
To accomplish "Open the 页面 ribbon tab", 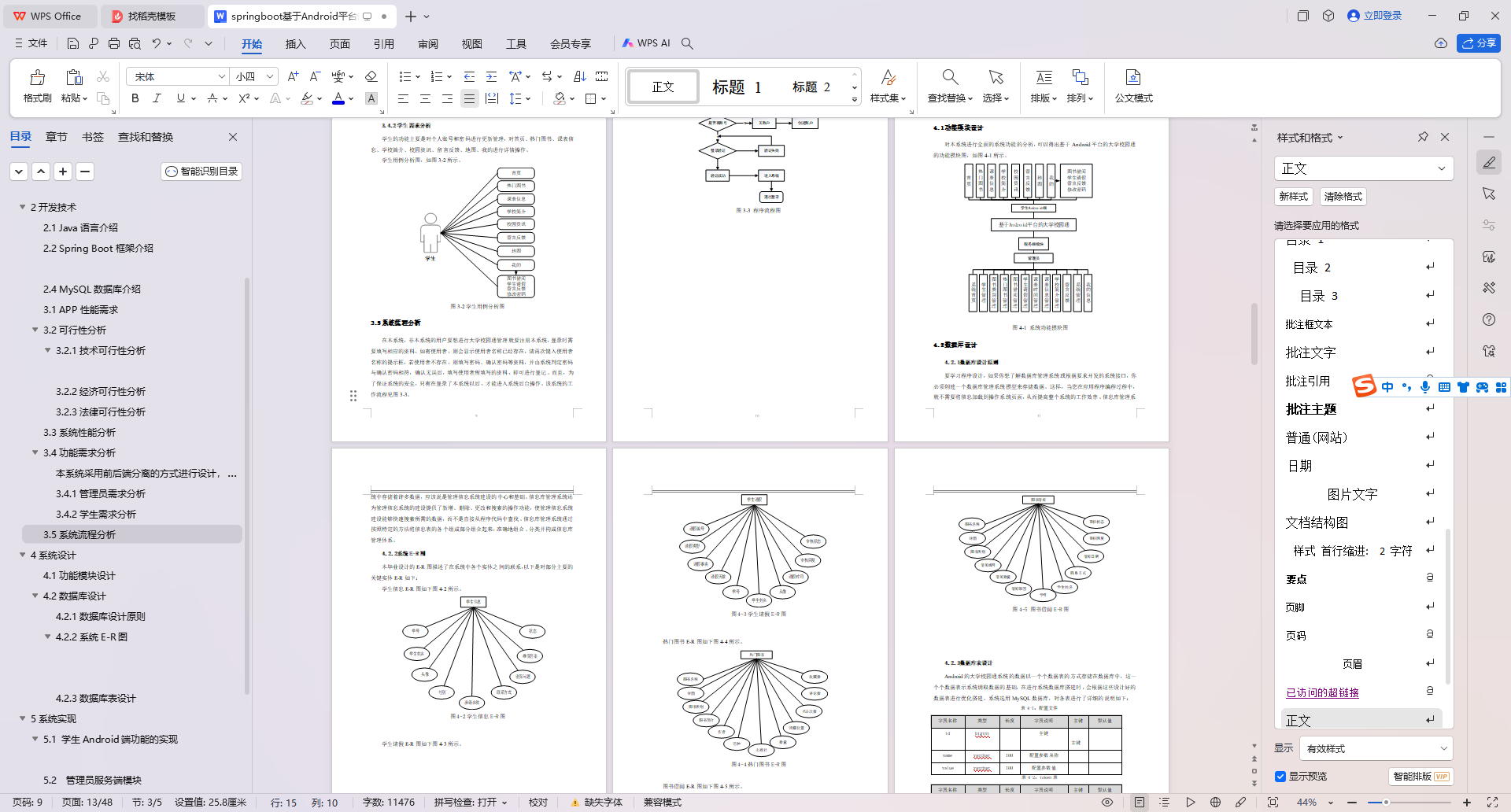I will pos(339,44).
